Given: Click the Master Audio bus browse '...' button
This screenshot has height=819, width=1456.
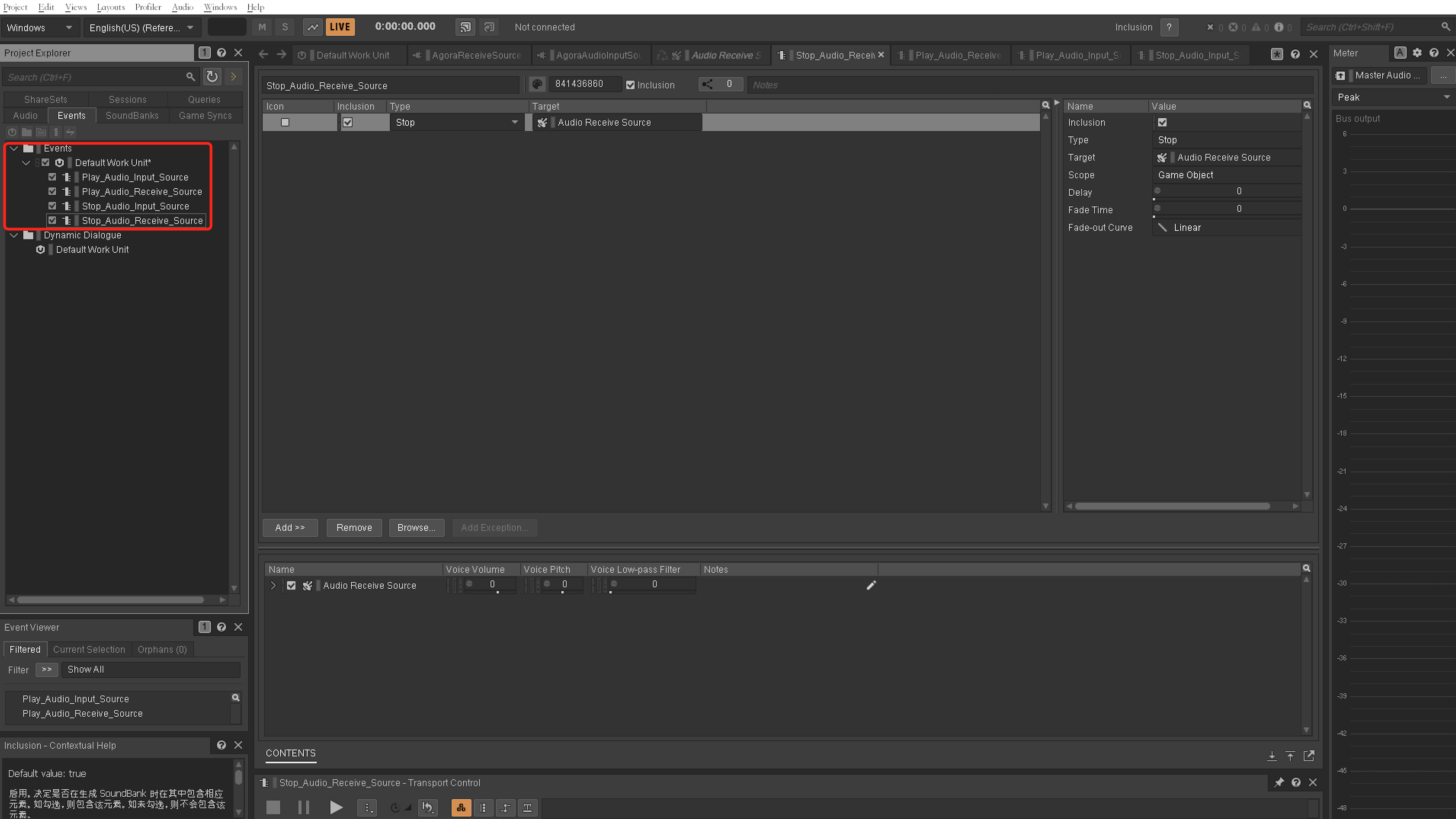Looking at the screenshot, I should 1443,75.
